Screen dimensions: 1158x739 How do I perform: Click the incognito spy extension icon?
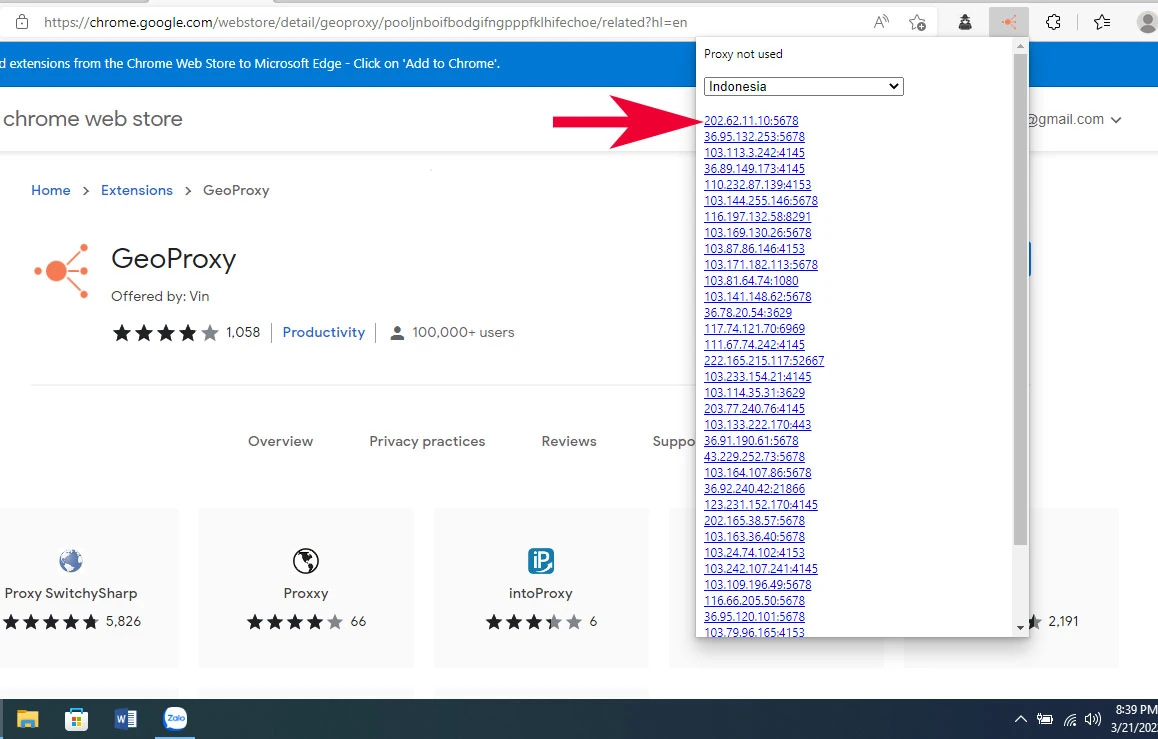click(x=965, y=22)
